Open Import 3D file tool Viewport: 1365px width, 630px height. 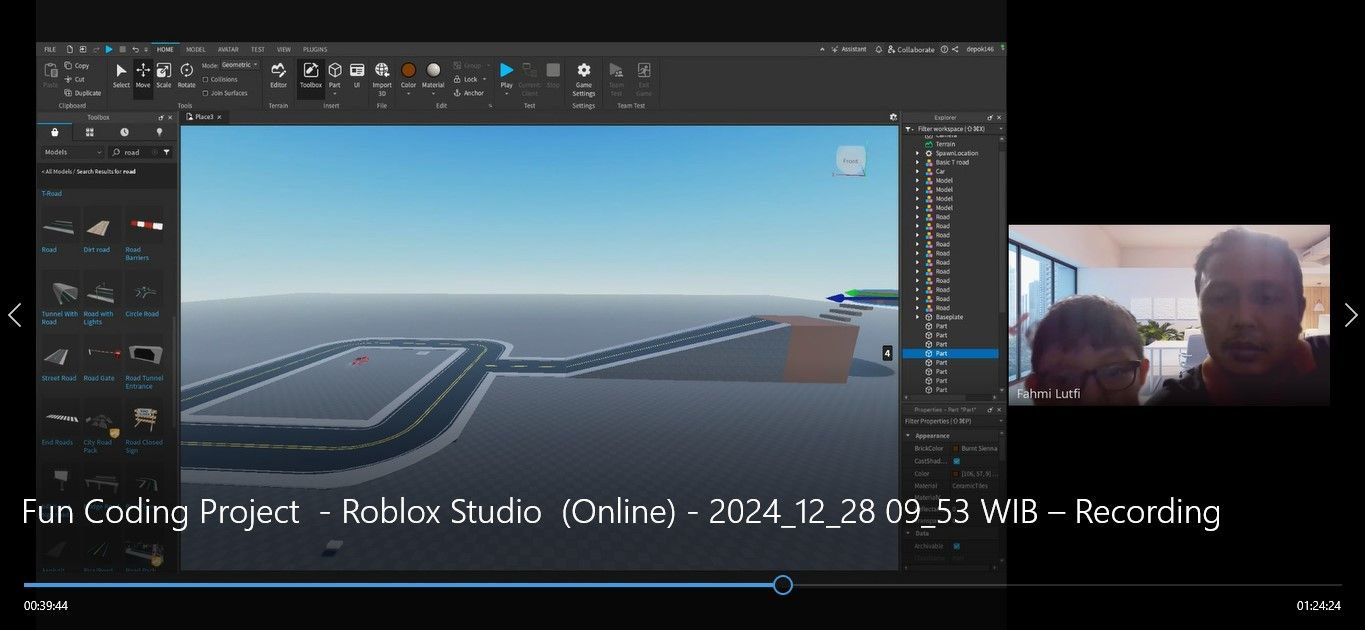(382, 78)
